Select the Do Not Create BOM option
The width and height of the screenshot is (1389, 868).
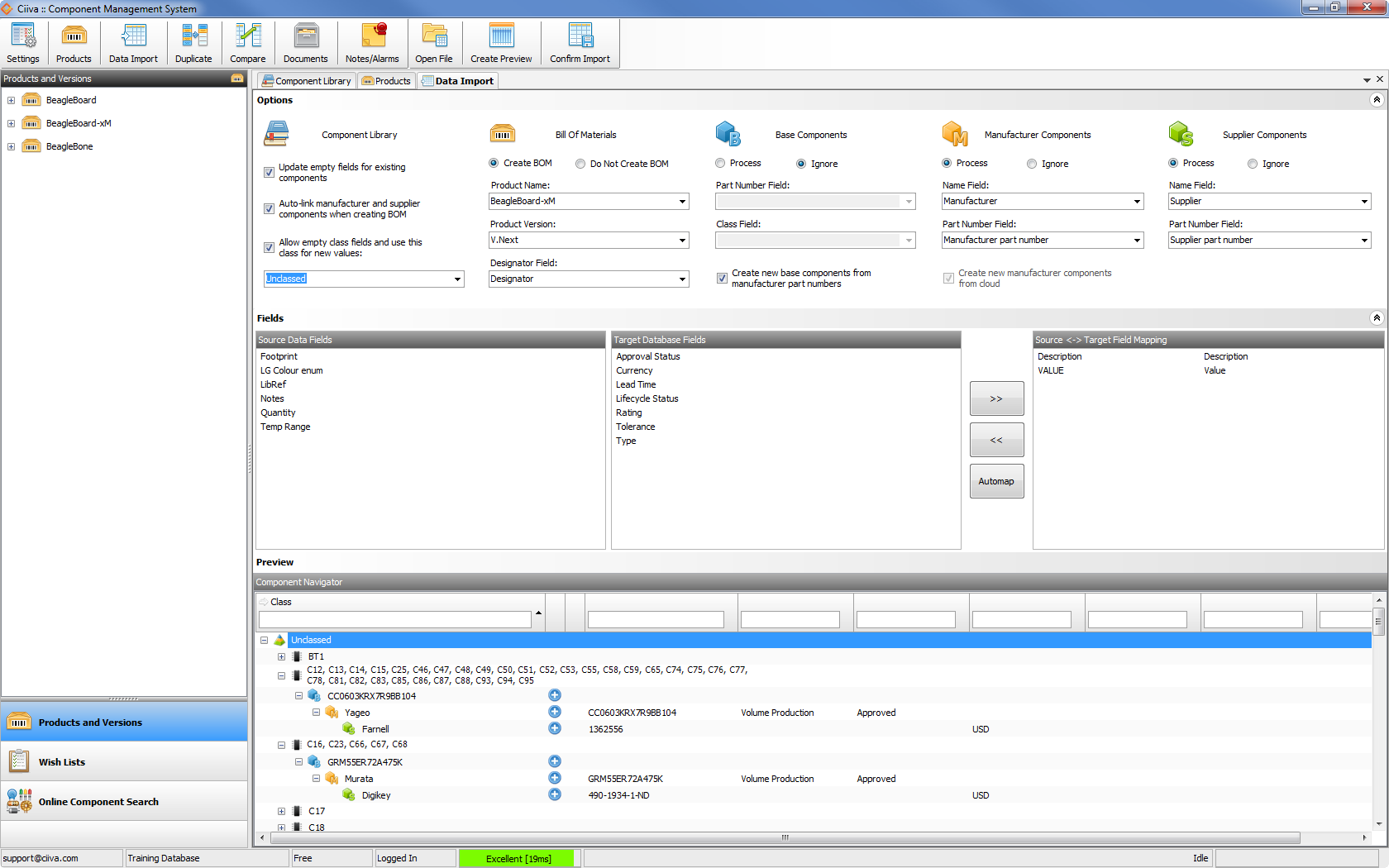(x=580, y=164)
